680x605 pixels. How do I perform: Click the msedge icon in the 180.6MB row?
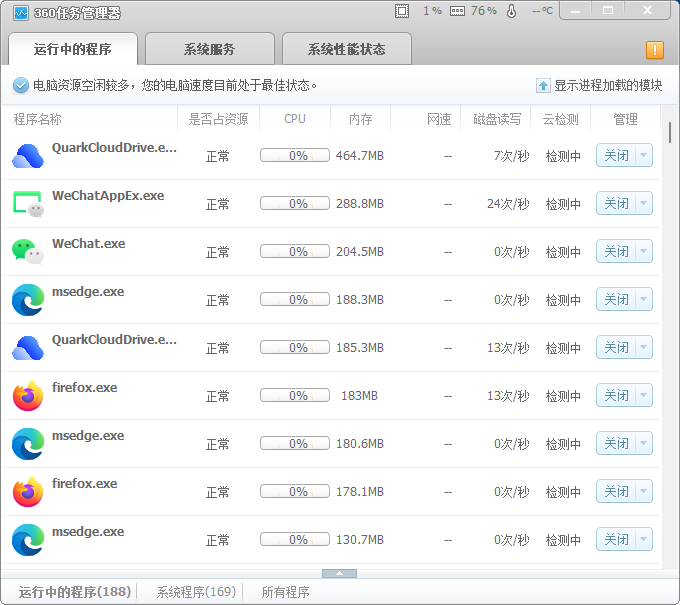(x=28, y=444)
